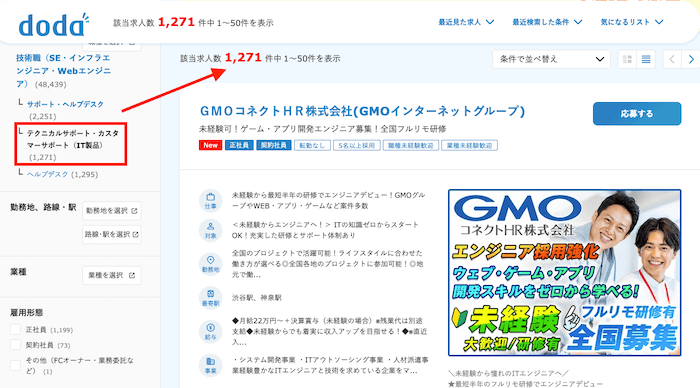Click the 1,271 count above the listing
Viewport: 700px width, 388px height.
(x=243, y=58)
